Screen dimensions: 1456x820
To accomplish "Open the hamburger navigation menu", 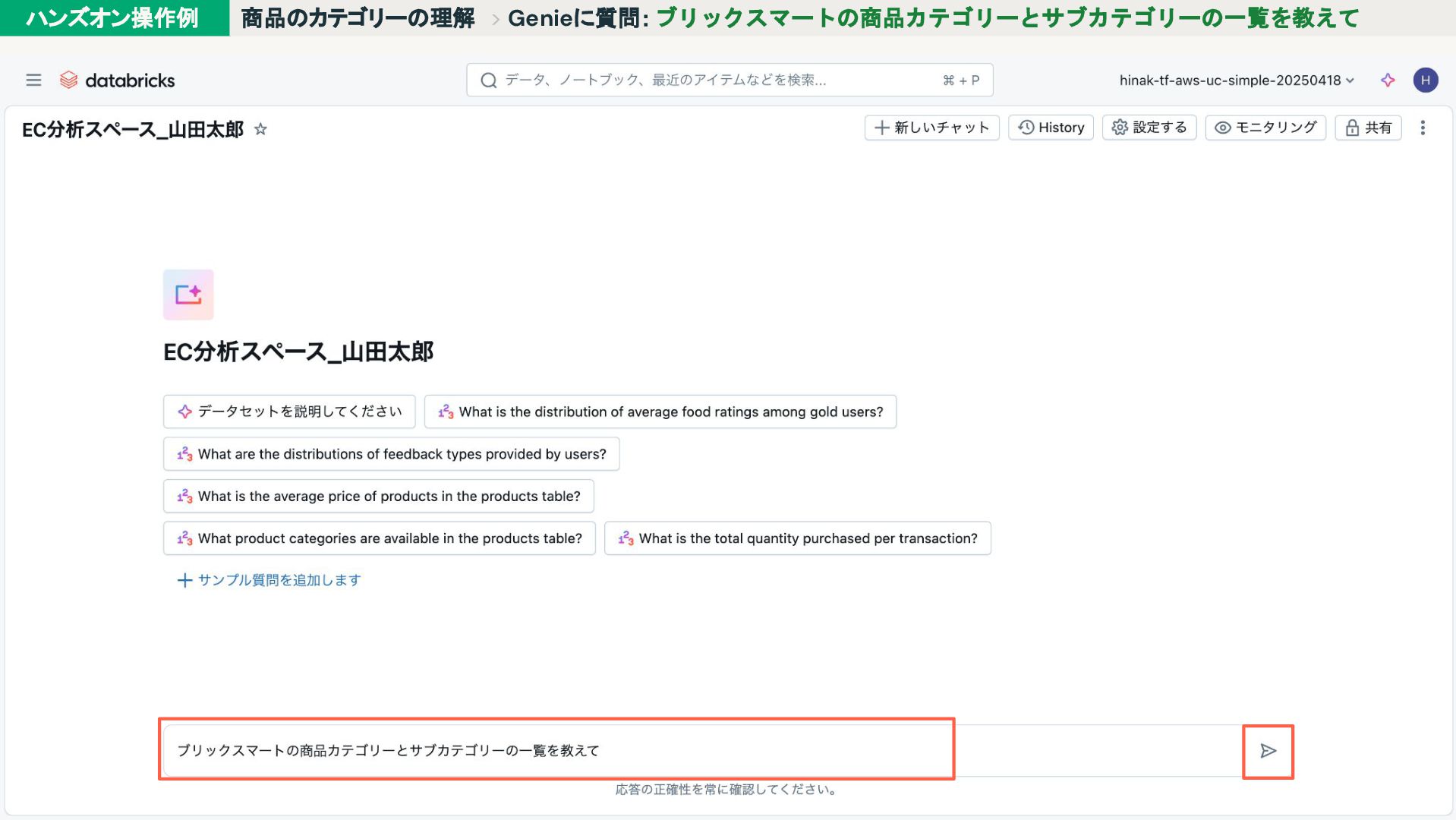I will pyautogui.click(x=33, y=80).
